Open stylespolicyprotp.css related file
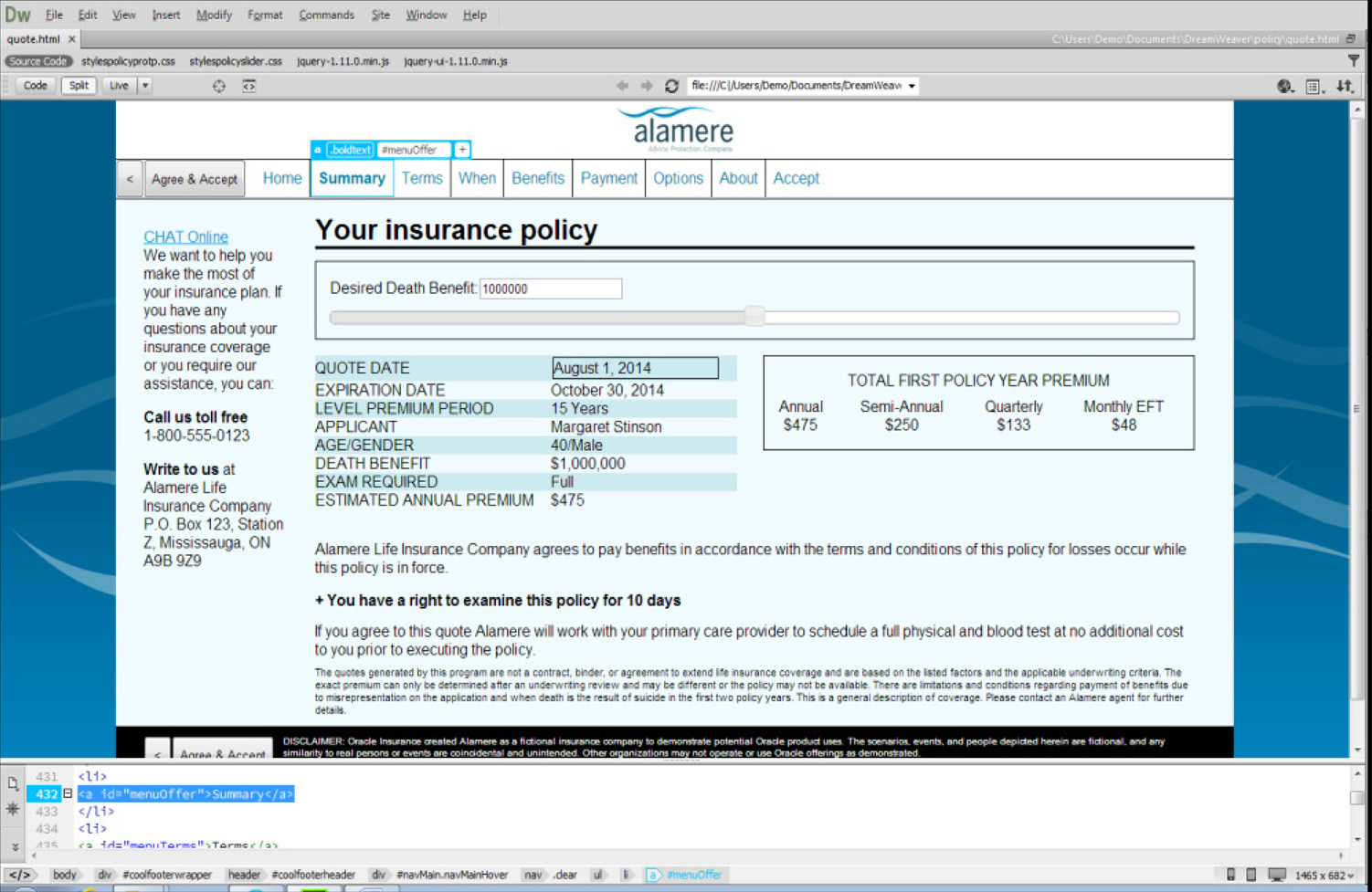The image size is (1372, 892). click(128, 61)
